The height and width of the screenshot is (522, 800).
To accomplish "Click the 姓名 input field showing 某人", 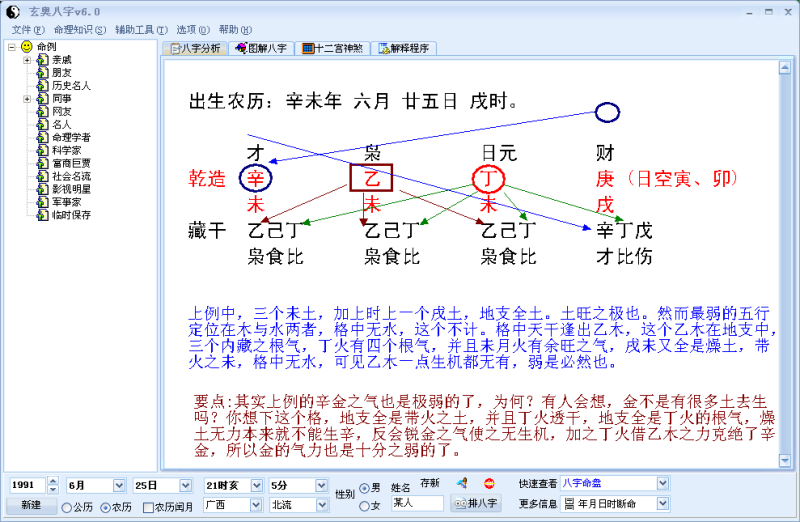I will coord(417,504).
